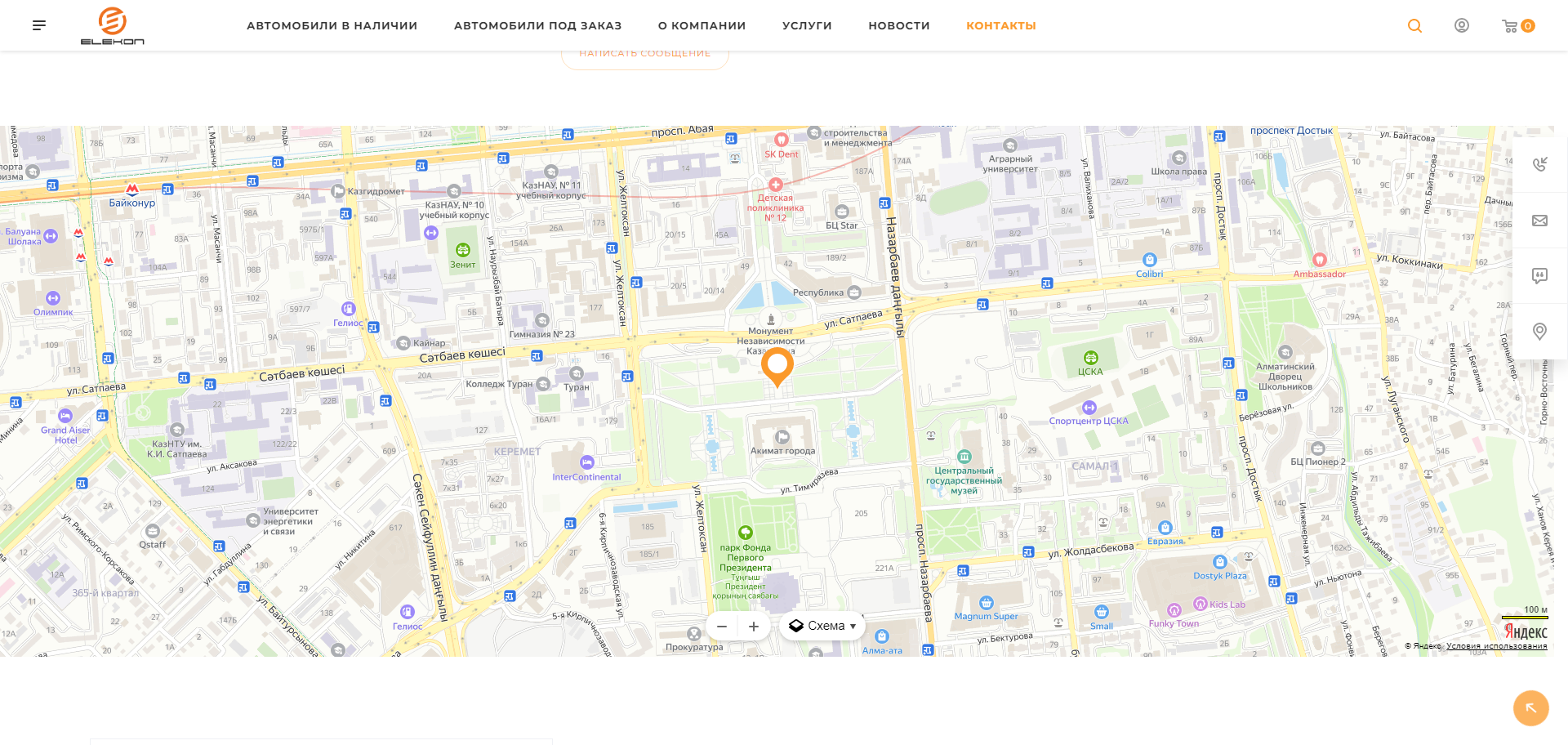Click the Qstaff marker

tap(153, 531)
